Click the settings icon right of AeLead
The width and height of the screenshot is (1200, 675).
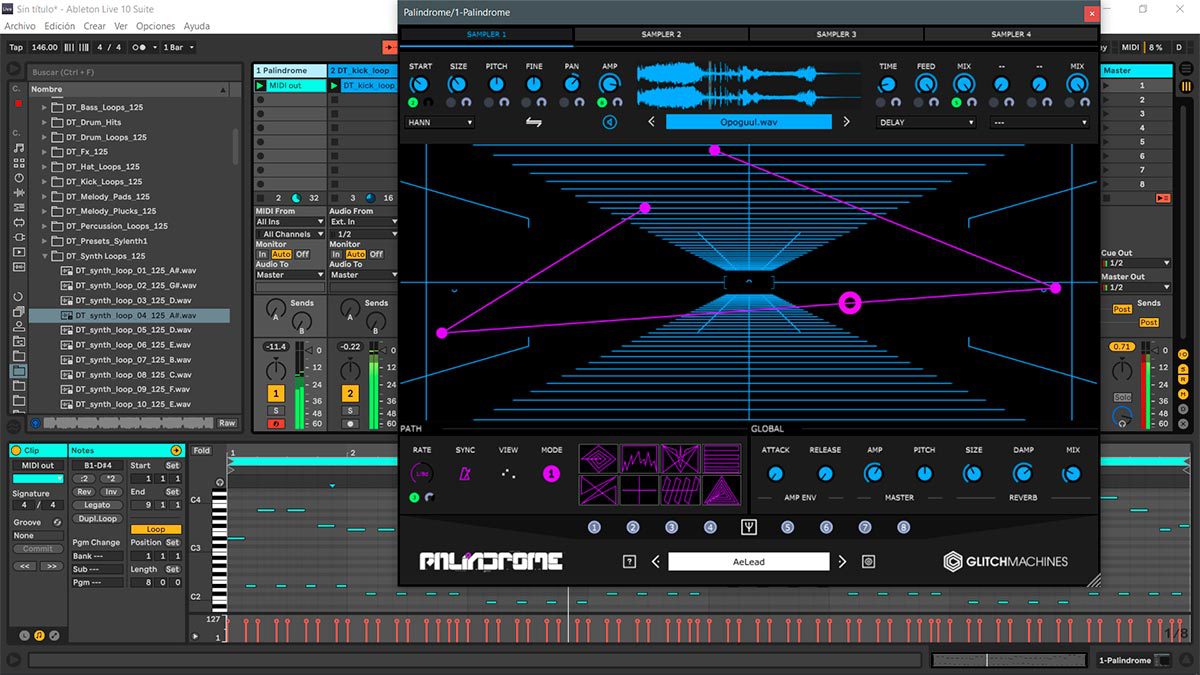pyautogui.click(x=868, y=562)
